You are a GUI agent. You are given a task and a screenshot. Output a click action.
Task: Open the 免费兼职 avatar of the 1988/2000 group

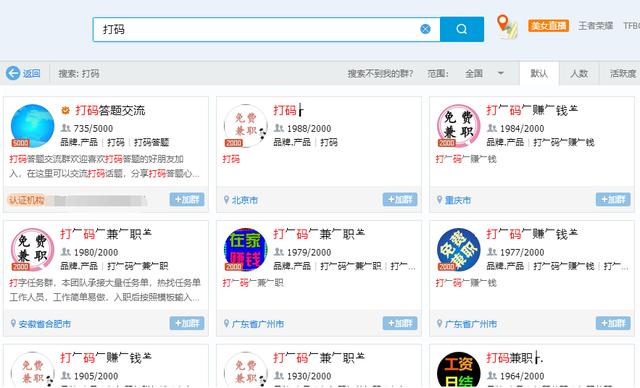tap(245, 126)
